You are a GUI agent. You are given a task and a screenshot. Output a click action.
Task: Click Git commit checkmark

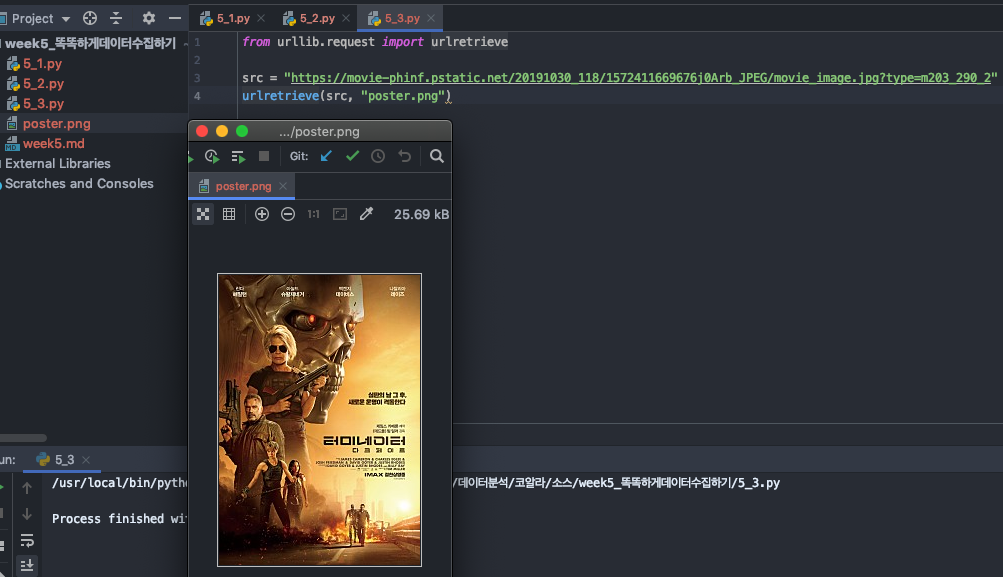pos(352,156)
